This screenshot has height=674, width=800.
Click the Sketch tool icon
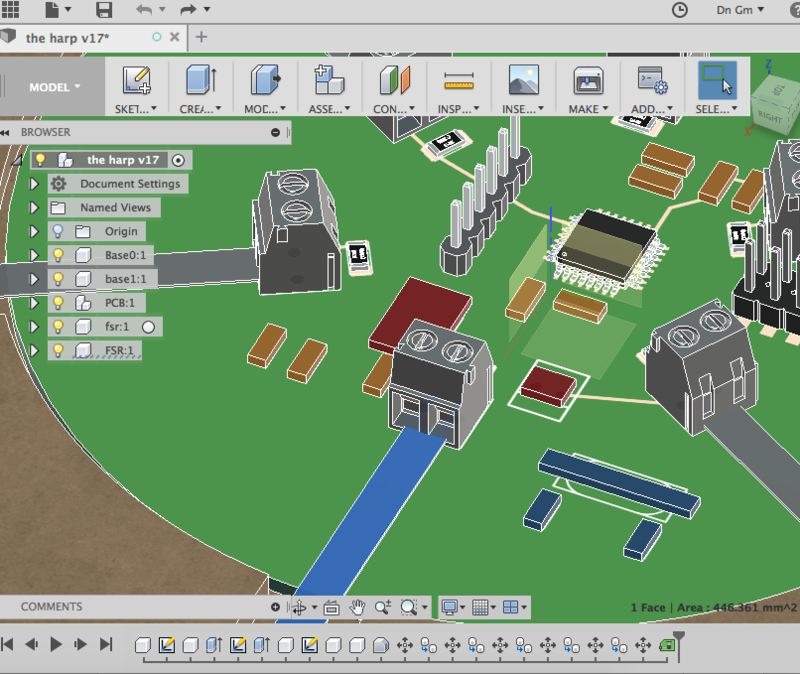pyautogui.click(x=135, y=81)
